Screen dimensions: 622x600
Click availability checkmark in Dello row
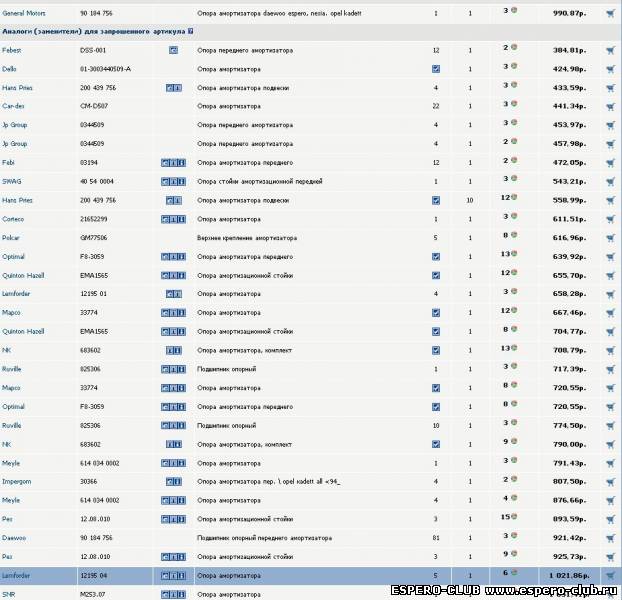pyautogui.click(x=436, y=69)
